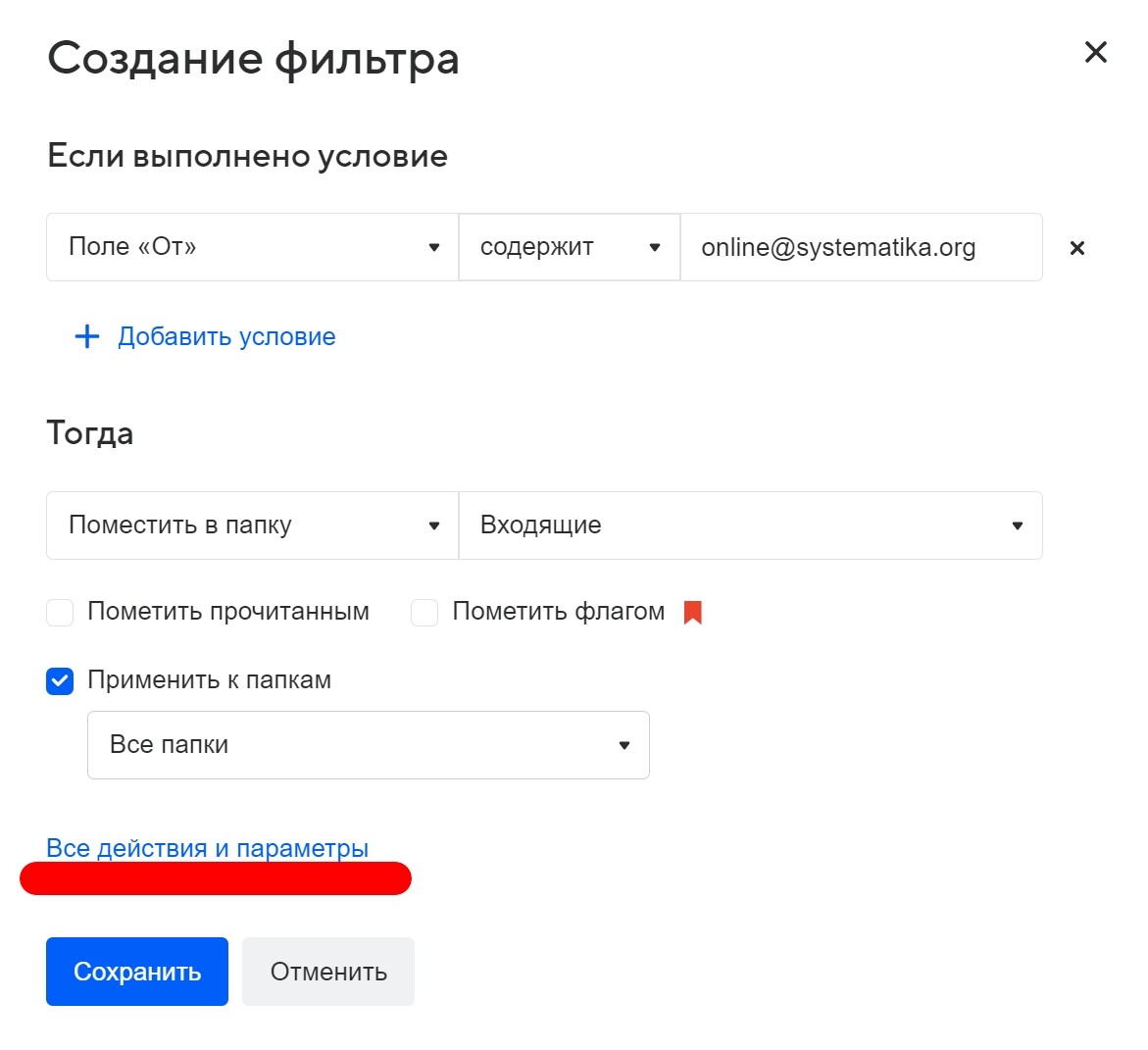Screen dimensions: 1148x1050
Task: Click the arrow in the Входящие folder selector
Action: (x=1017, y=526)
